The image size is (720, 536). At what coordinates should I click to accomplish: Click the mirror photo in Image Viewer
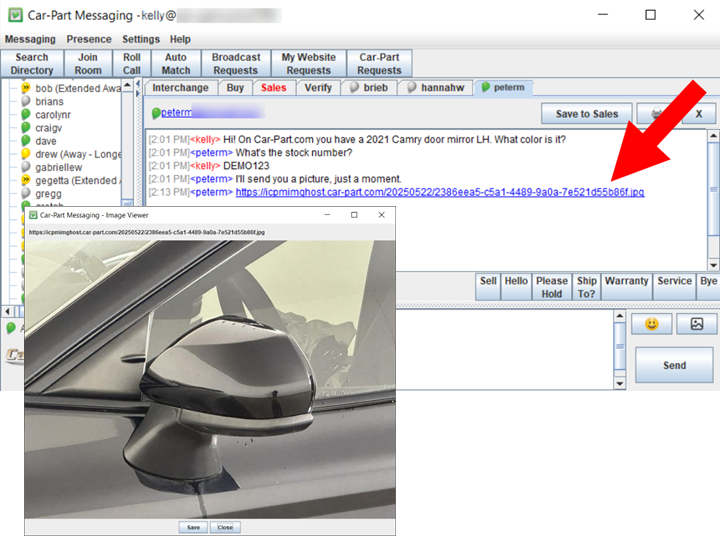(210, 379)
